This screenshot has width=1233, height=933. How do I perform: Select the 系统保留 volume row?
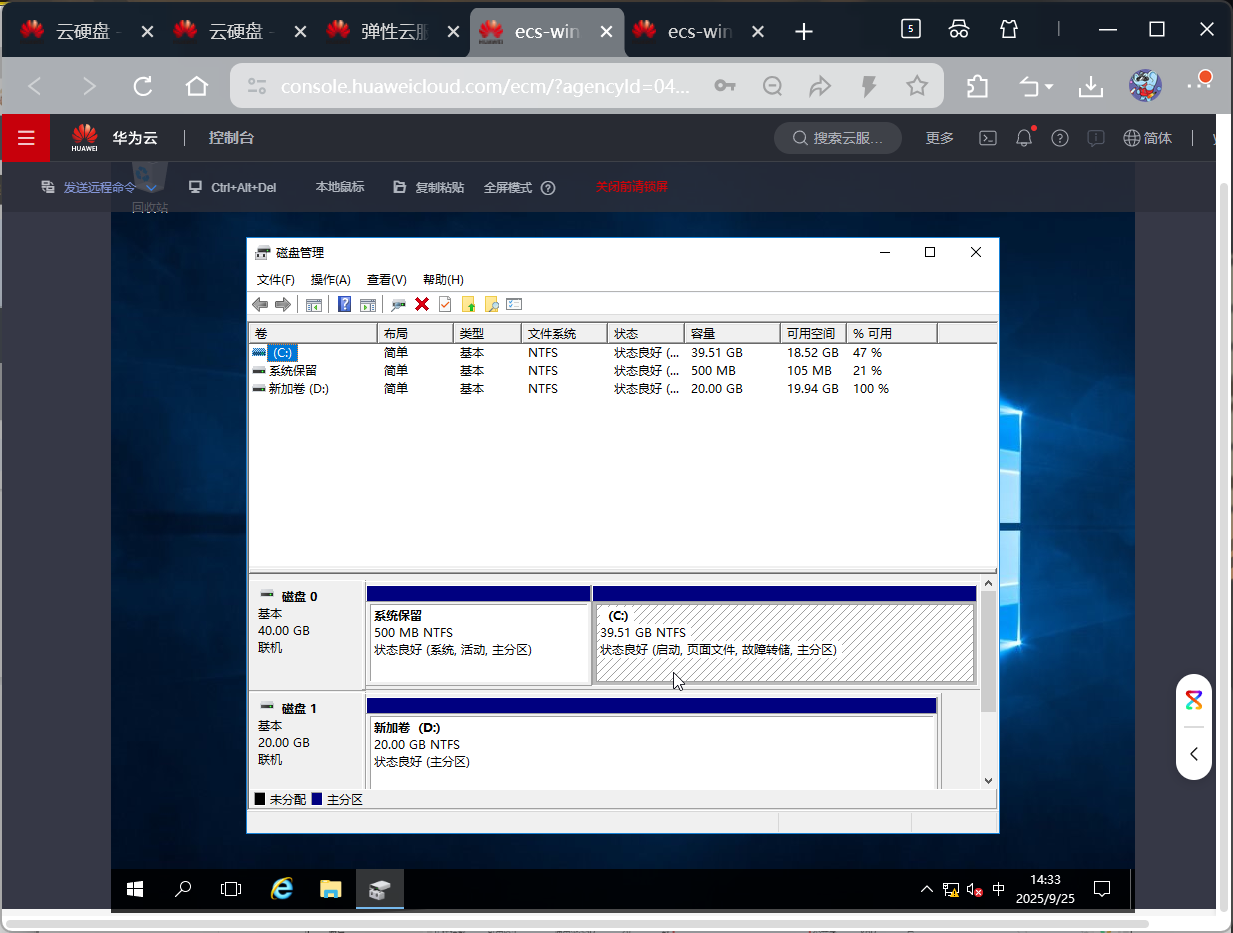(622, 371)
